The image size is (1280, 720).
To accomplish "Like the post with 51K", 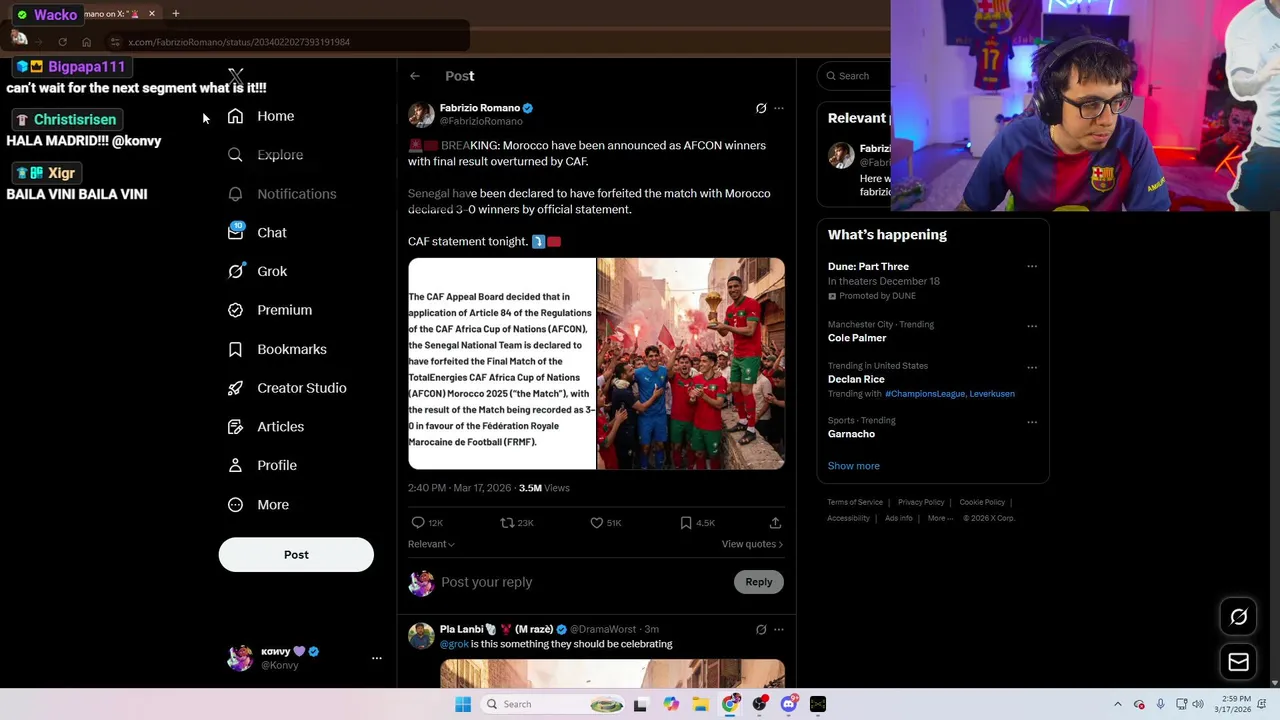I will click(596, 523).
